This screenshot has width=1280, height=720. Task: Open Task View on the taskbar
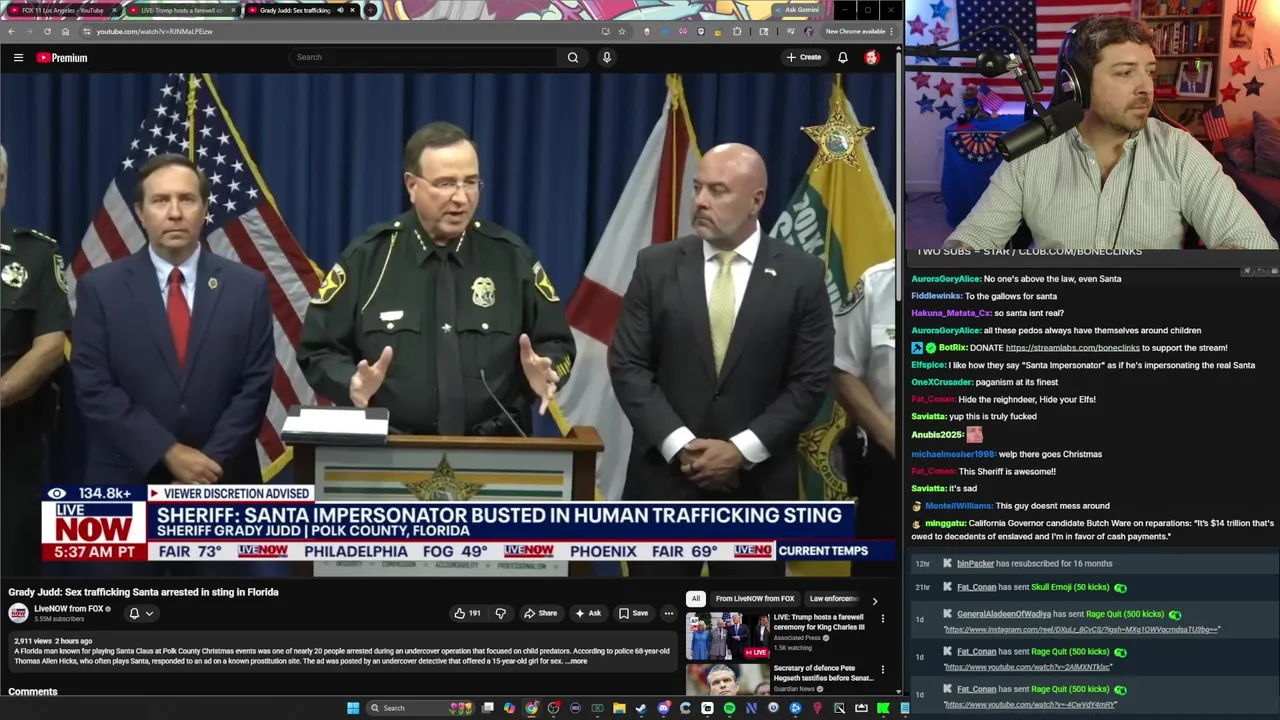tap(487, 708)
